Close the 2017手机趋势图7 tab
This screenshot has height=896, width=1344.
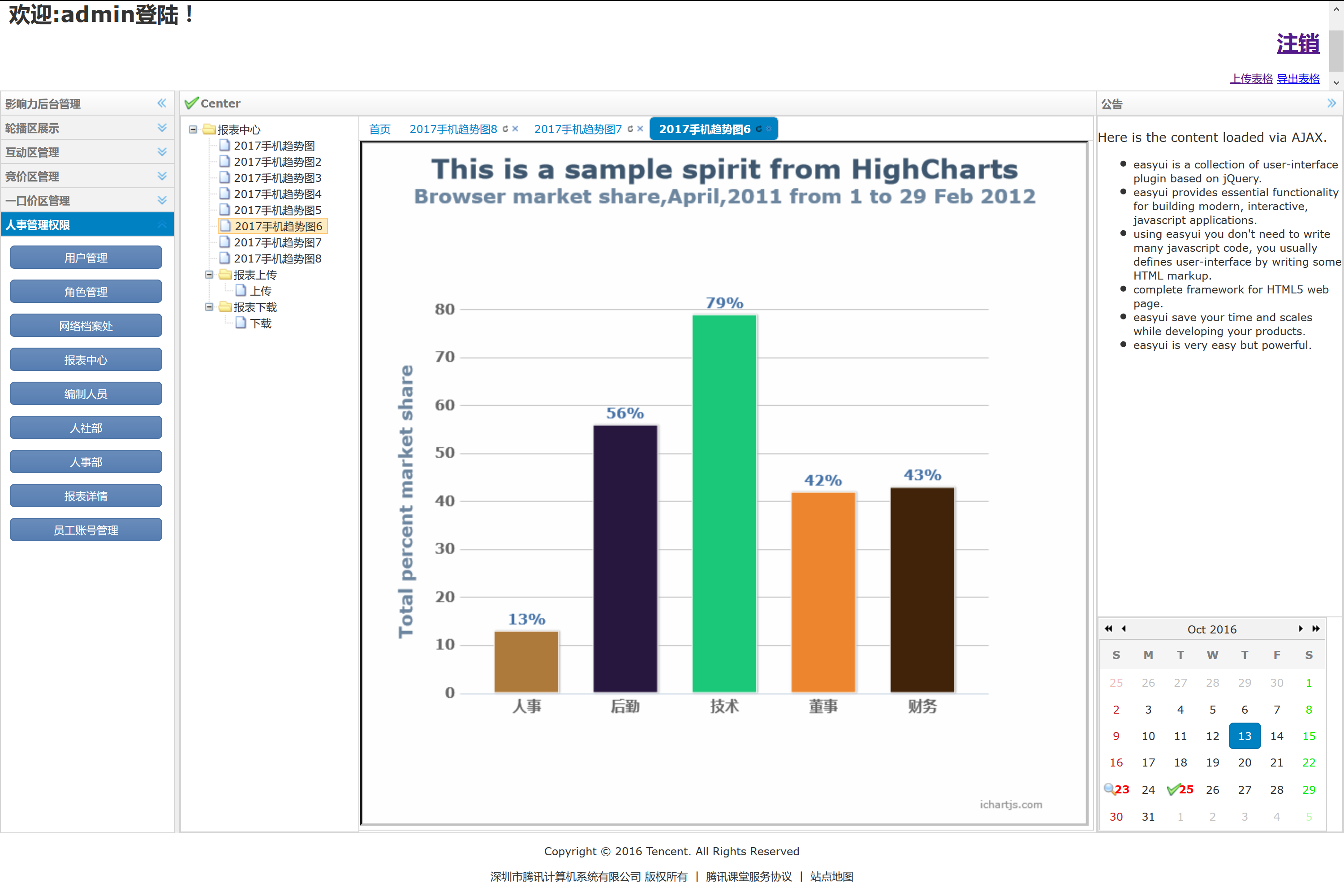(640, 129)
